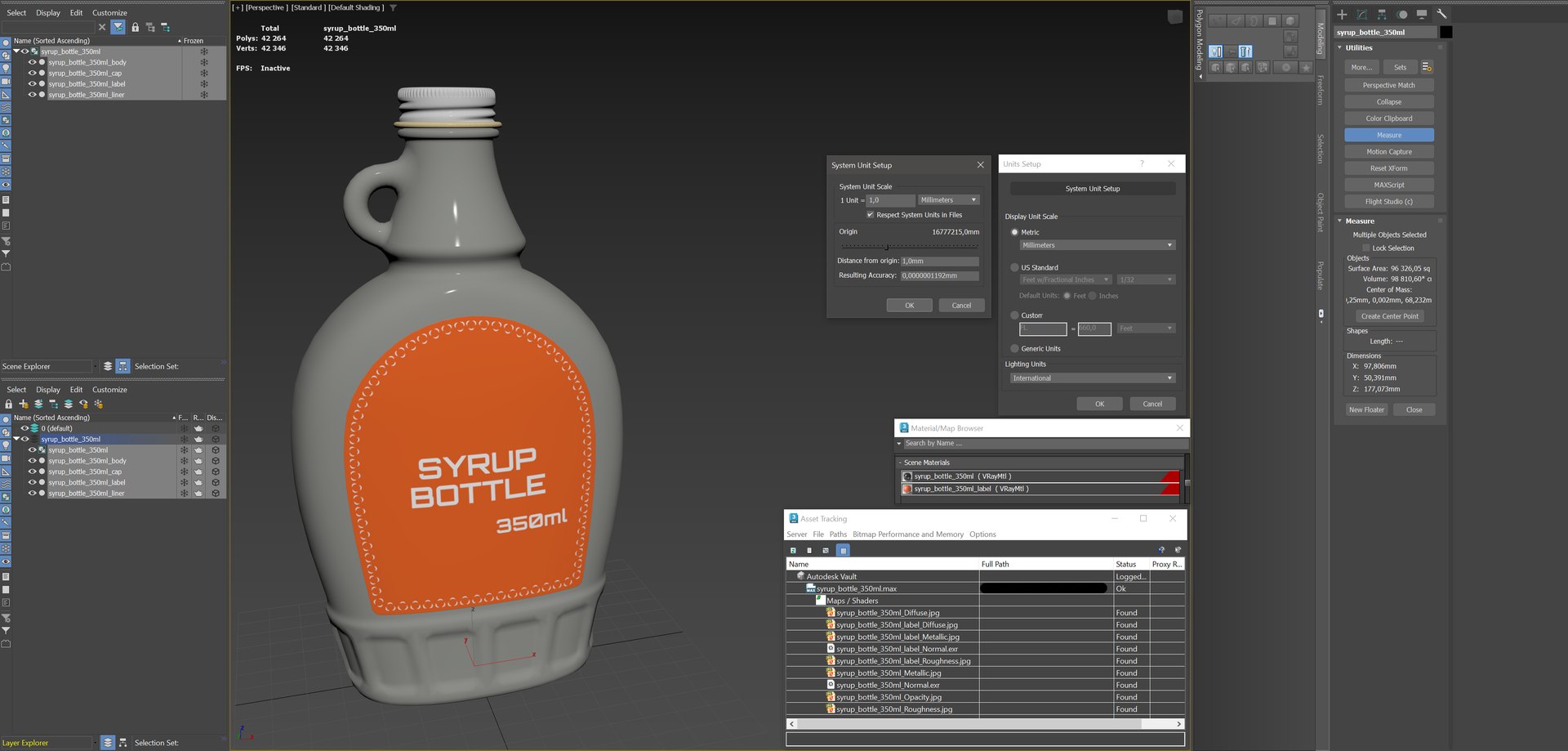Open Bitmap Performance and Memory menu

click(908, 534)
